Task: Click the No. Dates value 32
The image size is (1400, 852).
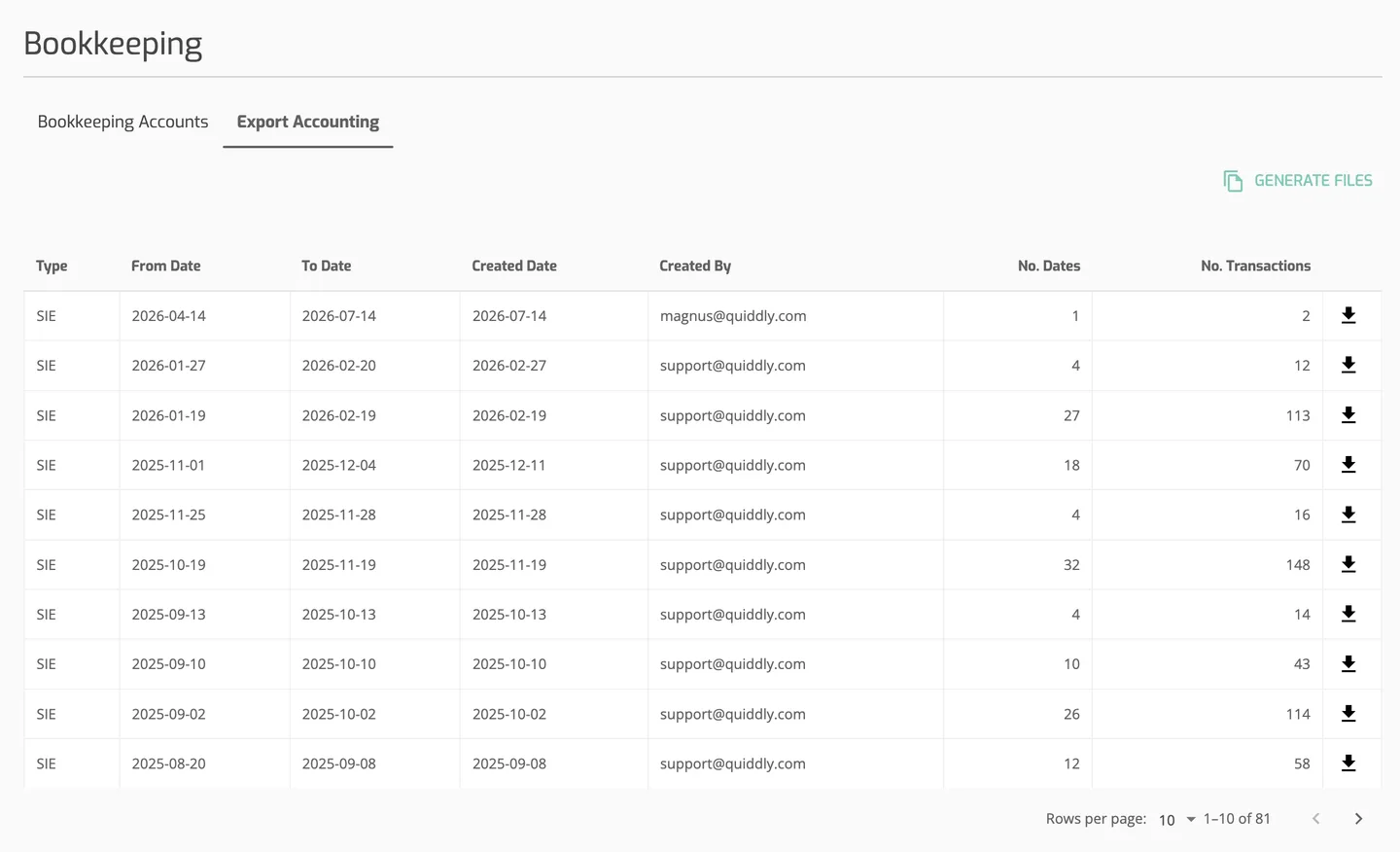Action: 1071,565
